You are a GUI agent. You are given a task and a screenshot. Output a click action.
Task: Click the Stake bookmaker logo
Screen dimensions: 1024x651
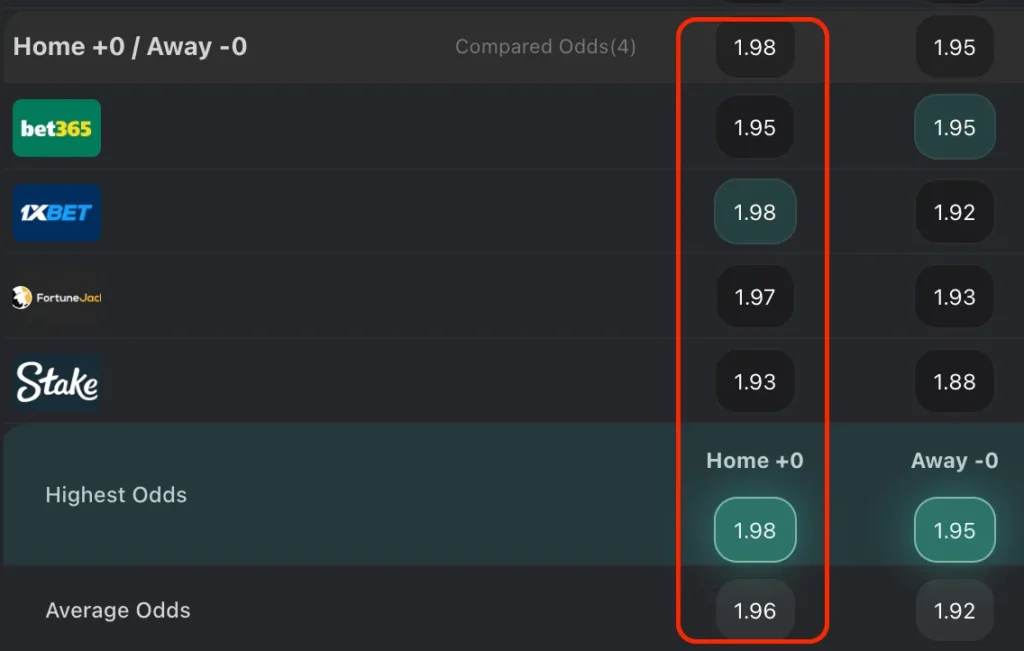coord(56,381)
